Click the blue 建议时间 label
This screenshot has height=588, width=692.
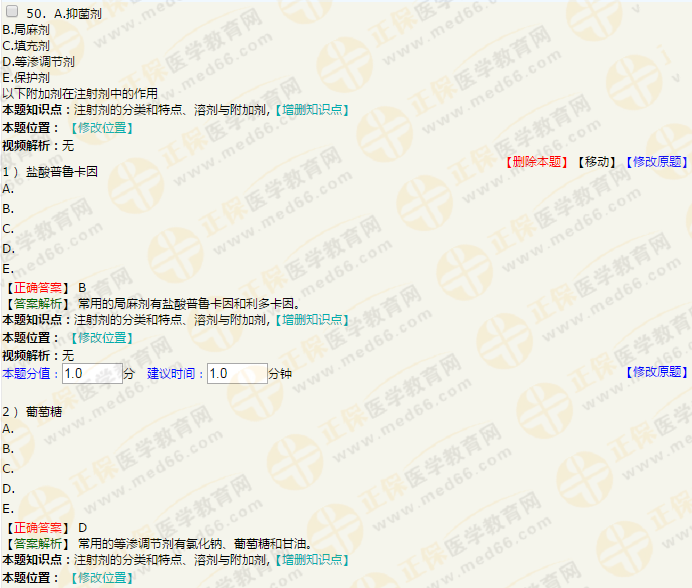point(175,374)
